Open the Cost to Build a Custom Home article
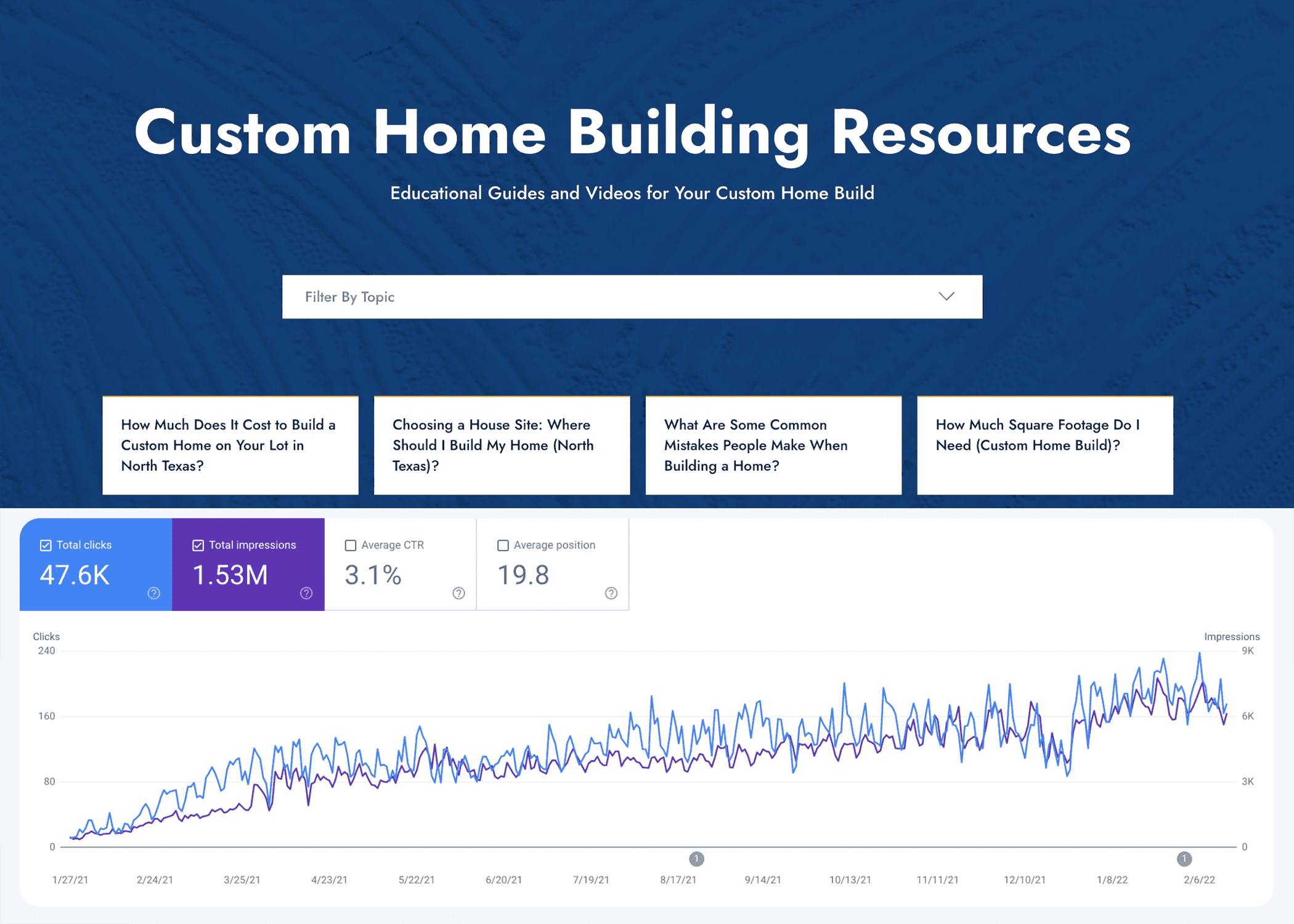 click(230, 445)
